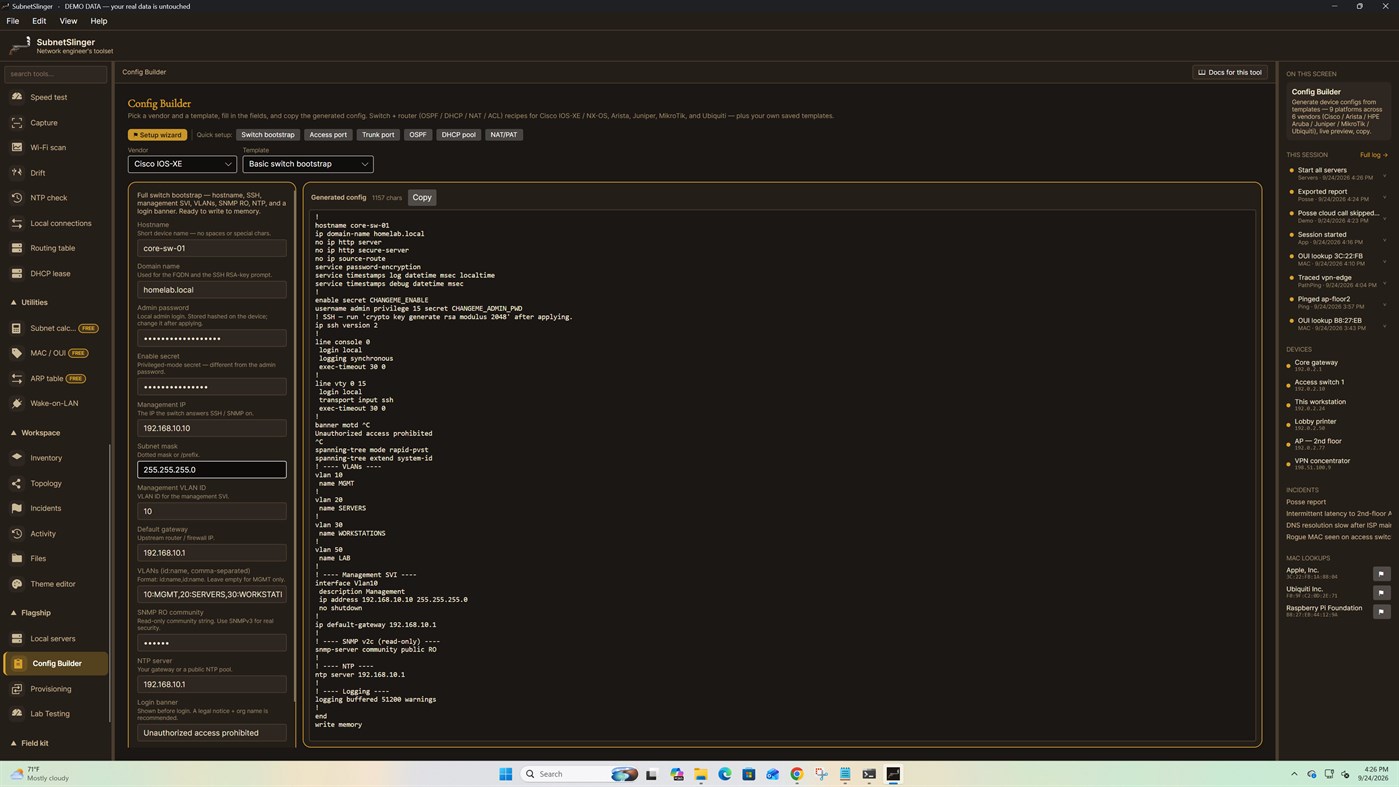This screenshot has height=787, width=1399.
Task: Select the Config Builder sidebar item
Action: coord(56,663)
